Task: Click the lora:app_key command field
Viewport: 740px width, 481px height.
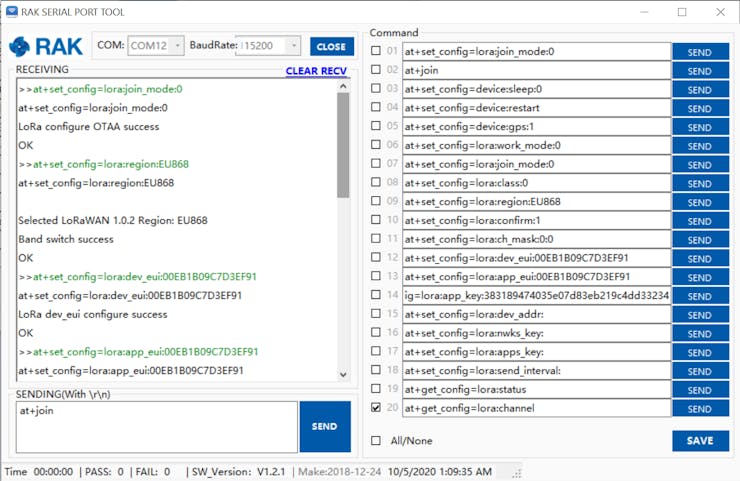Action: point(536,295)
